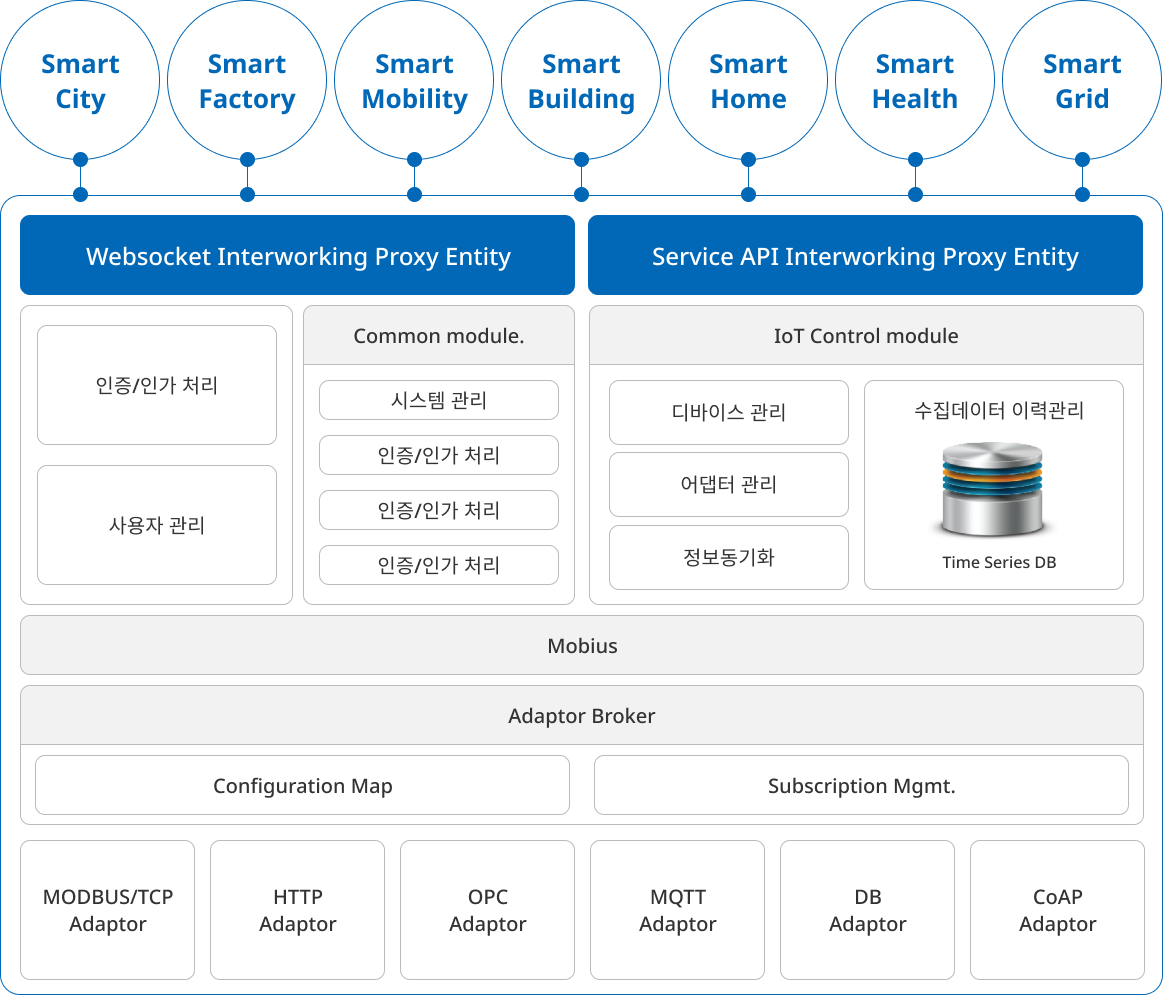Screen dimensions: 1163x995
Task: Select the MQTT Adaptor block
Action: (x=677, y=910)
